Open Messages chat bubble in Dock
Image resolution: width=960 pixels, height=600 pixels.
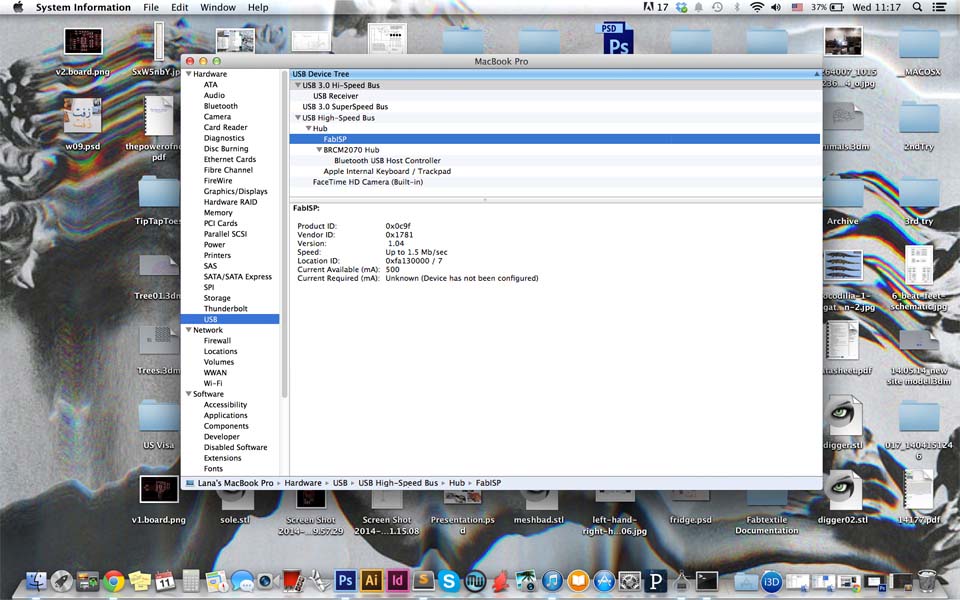coord(242,580)
